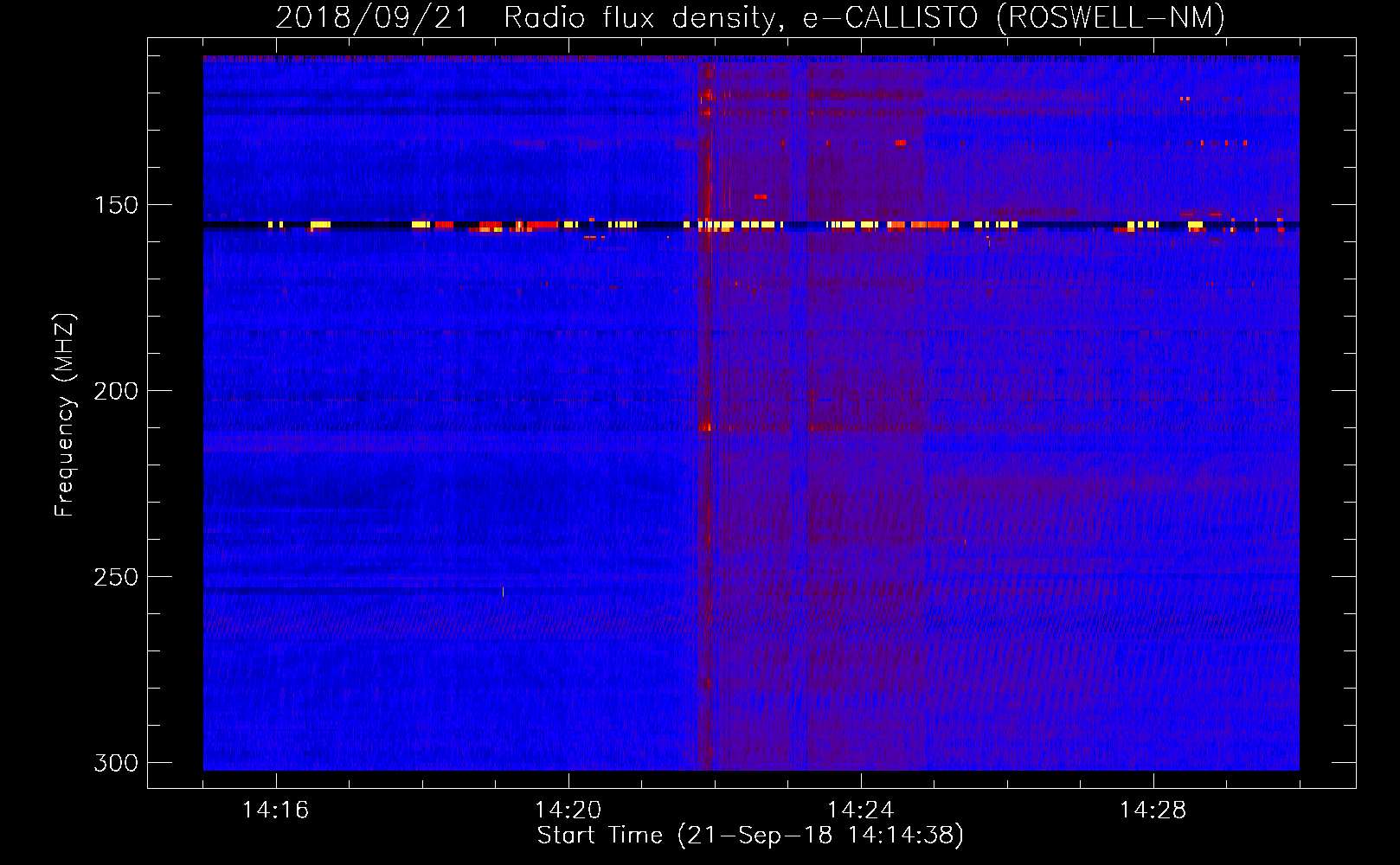Click the '14:20' time tick label
Screen dimensions: 1400x865
click(568, 810)
